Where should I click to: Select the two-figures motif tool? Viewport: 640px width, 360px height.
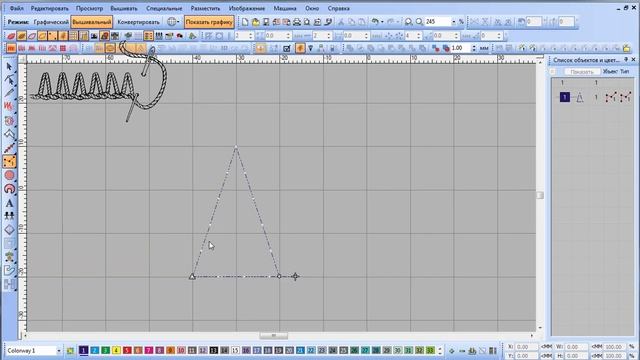point(9,216)
